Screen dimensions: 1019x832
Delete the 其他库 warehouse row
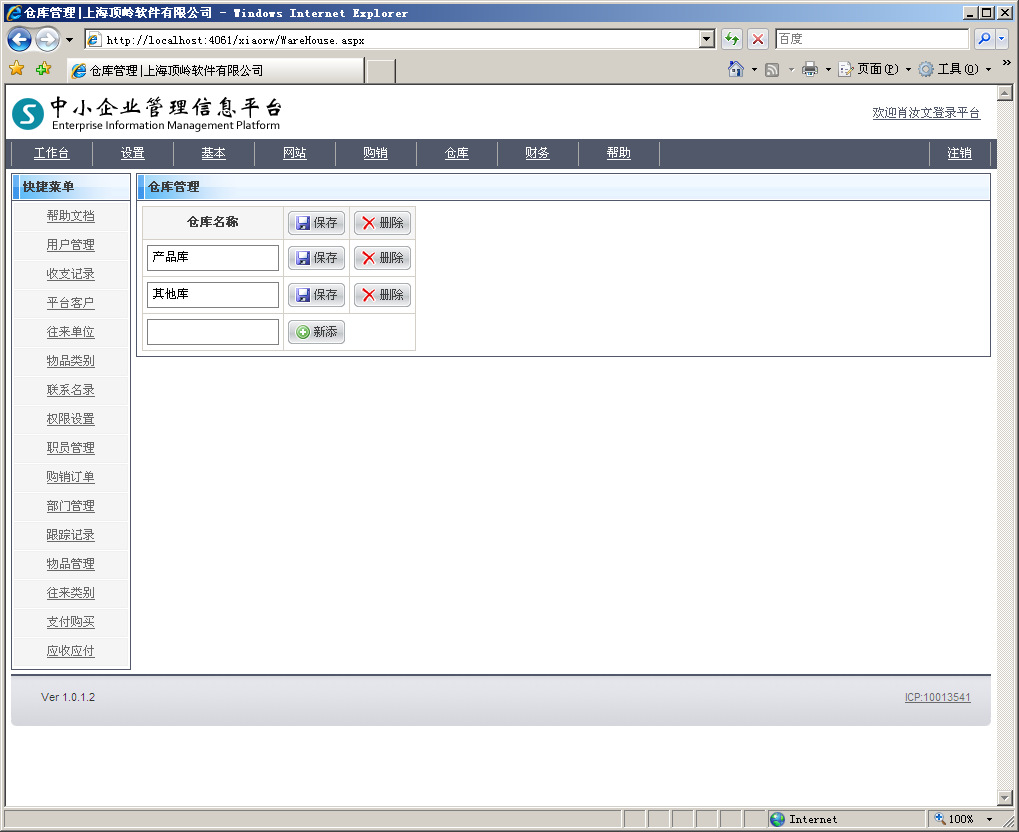[x=382, y=295]
